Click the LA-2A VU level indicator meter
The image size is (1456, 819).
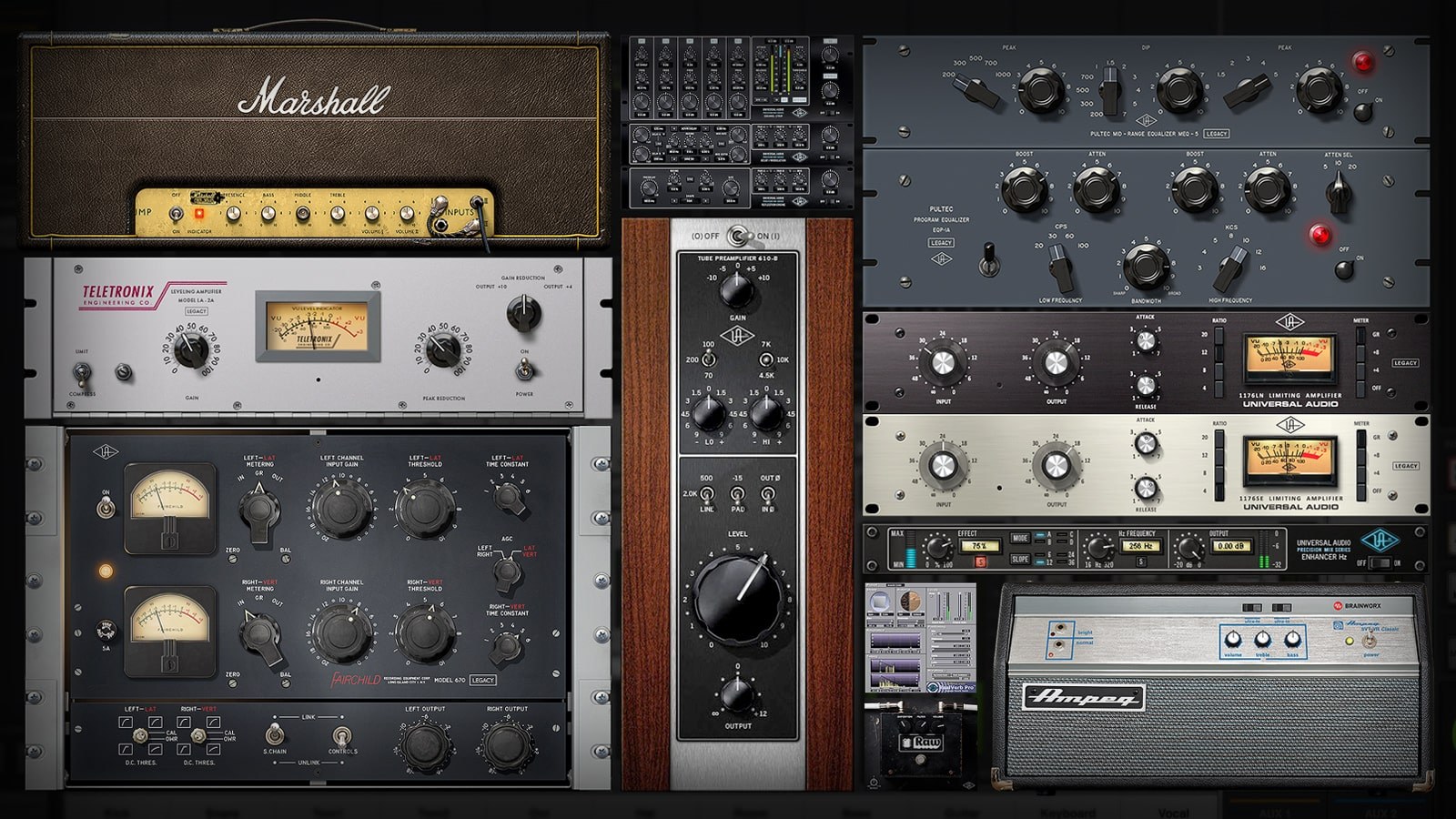[x=317, y=327]
